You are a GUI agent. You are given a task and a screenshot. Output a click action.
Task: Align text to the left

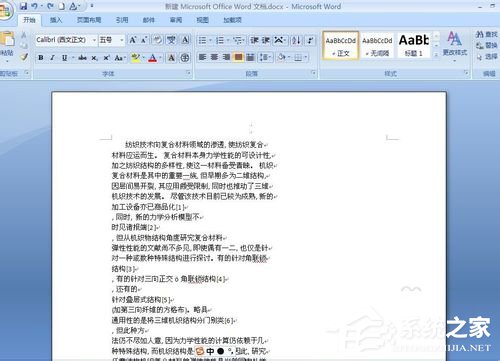(202, 57)
